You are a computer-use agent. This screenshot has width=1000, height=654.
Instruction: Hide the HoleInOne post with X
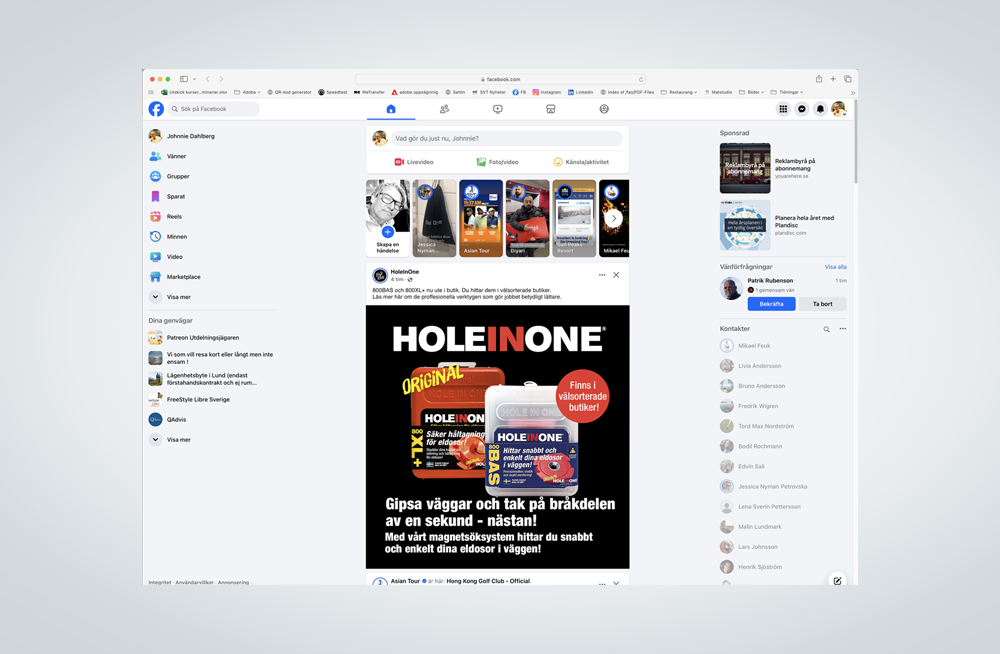tap(616, 275)
